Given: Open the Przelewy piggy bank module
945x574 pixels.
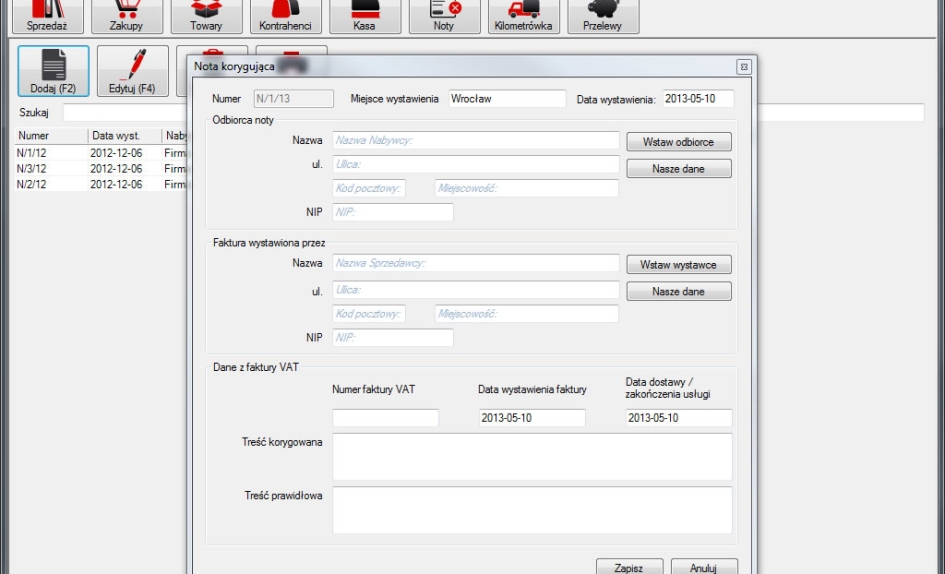Looking at the screenshot, I should [602, 15].
